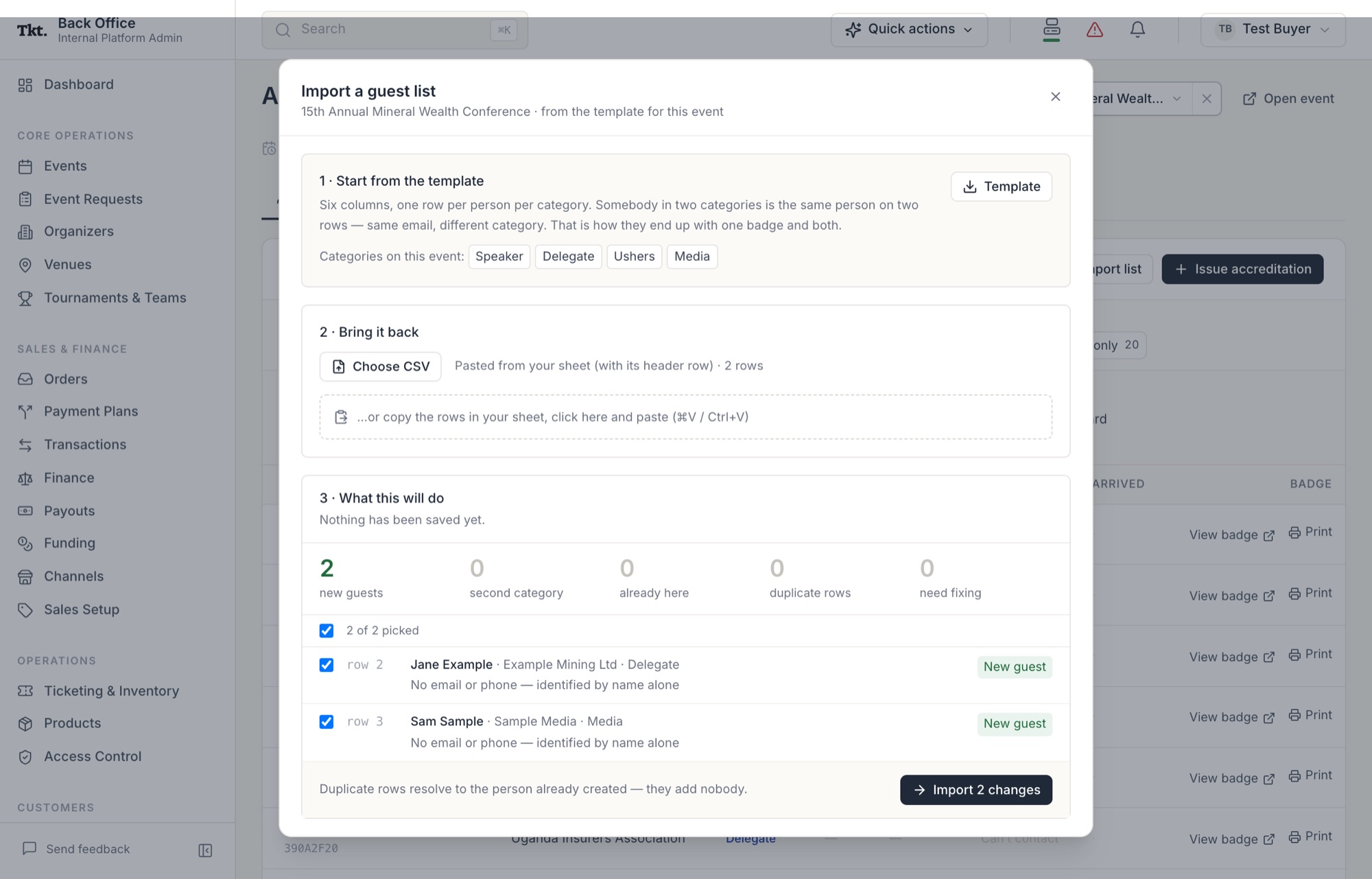
Task: Click the paste rows dashed area
Action: click(685, 417)
